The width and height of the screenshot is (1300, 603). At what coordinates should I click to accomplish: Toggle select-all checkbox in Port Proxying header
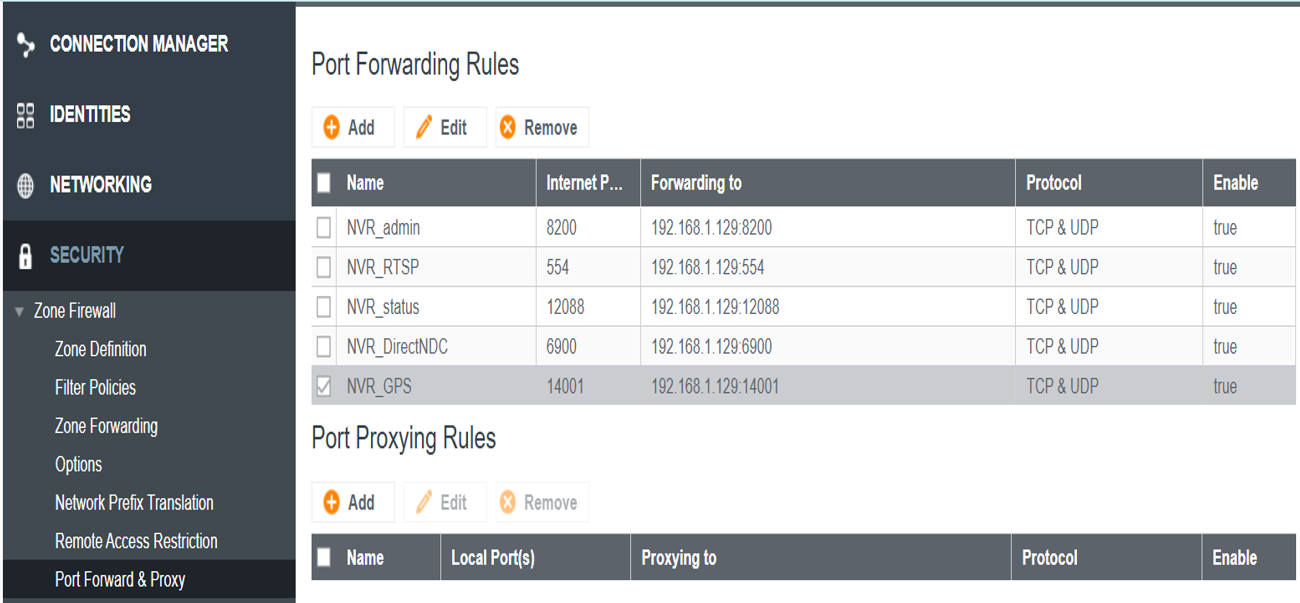[324, 558]
